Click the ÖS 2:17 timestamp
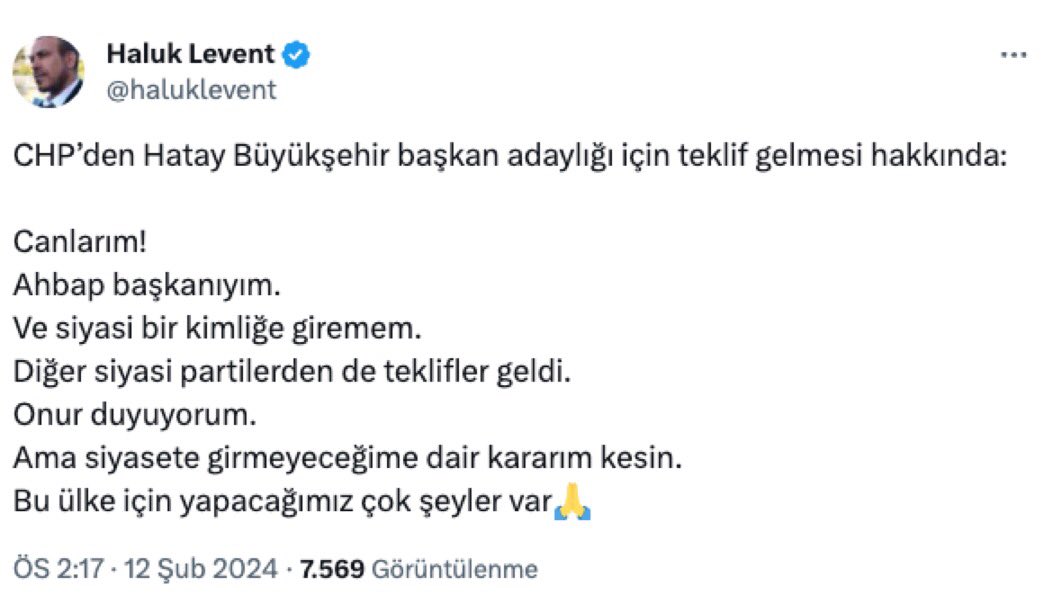This screenshot has width=1053, height=596. pos(56,570)
